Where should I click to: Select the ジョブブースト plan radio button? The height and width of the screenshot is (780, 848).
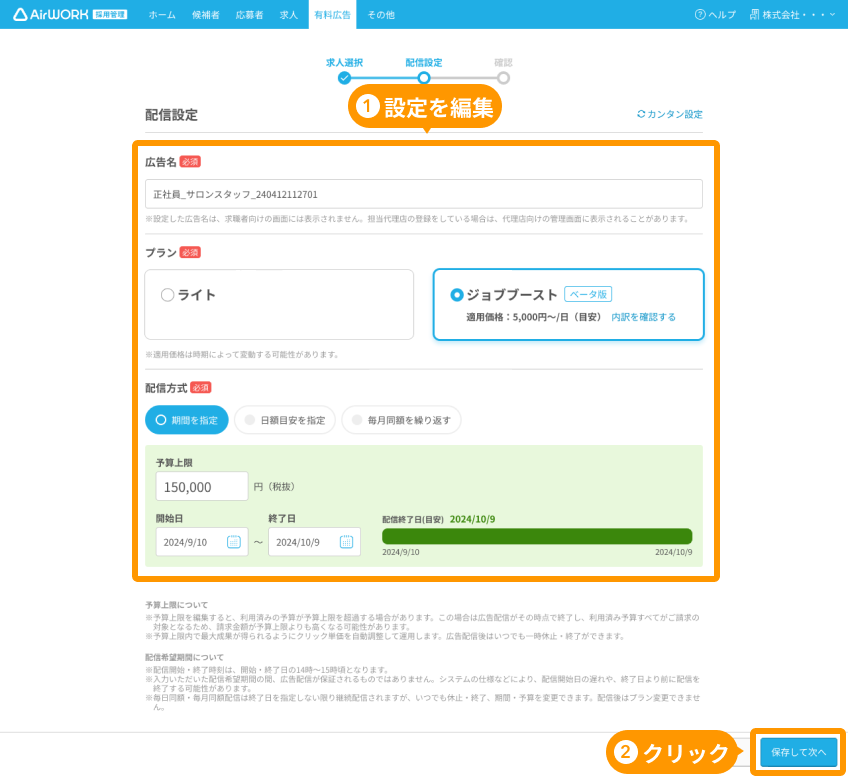tap(456, 295)
